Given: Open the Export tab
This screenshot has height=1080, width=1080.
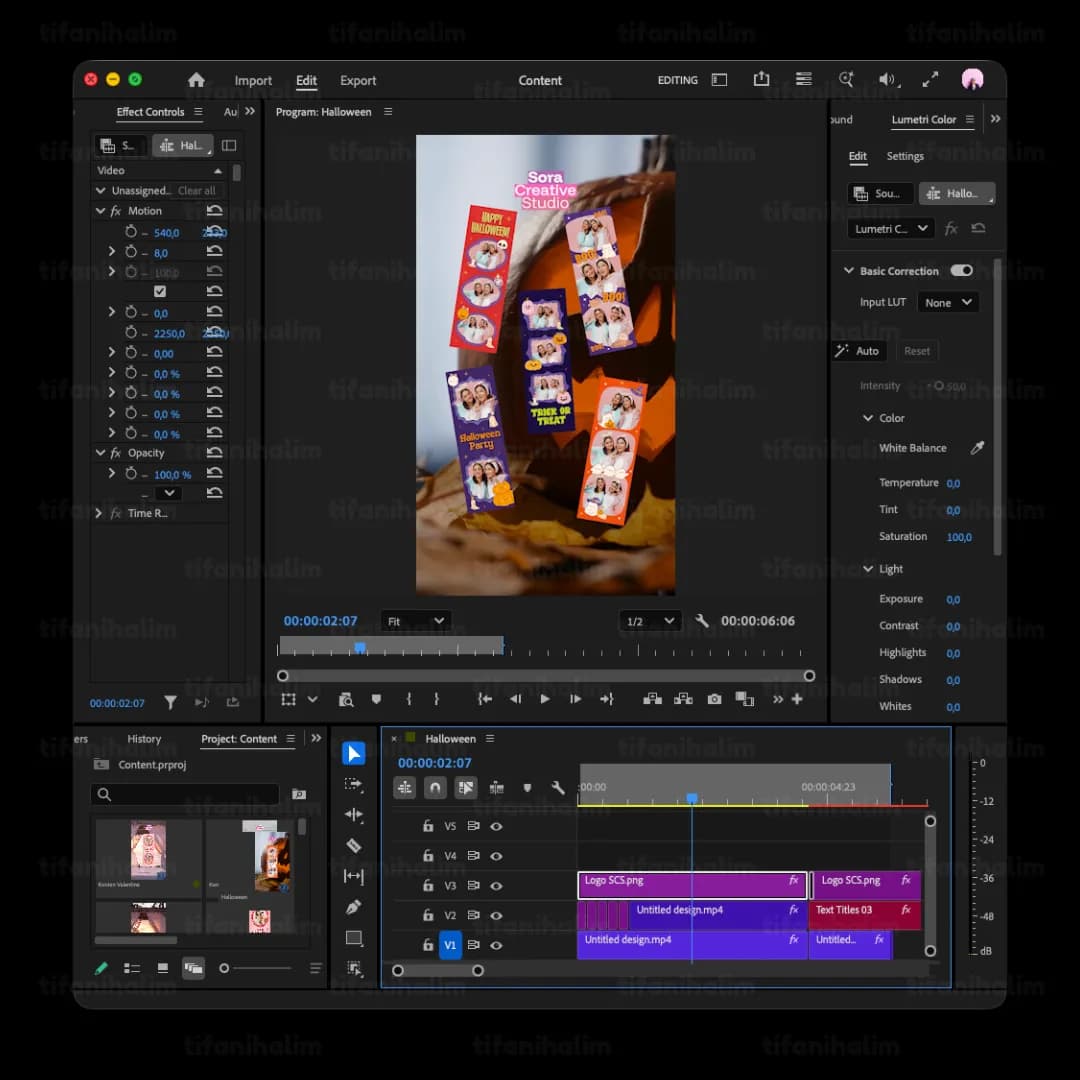Looking at the screenshot, I should tap(358, 81).
